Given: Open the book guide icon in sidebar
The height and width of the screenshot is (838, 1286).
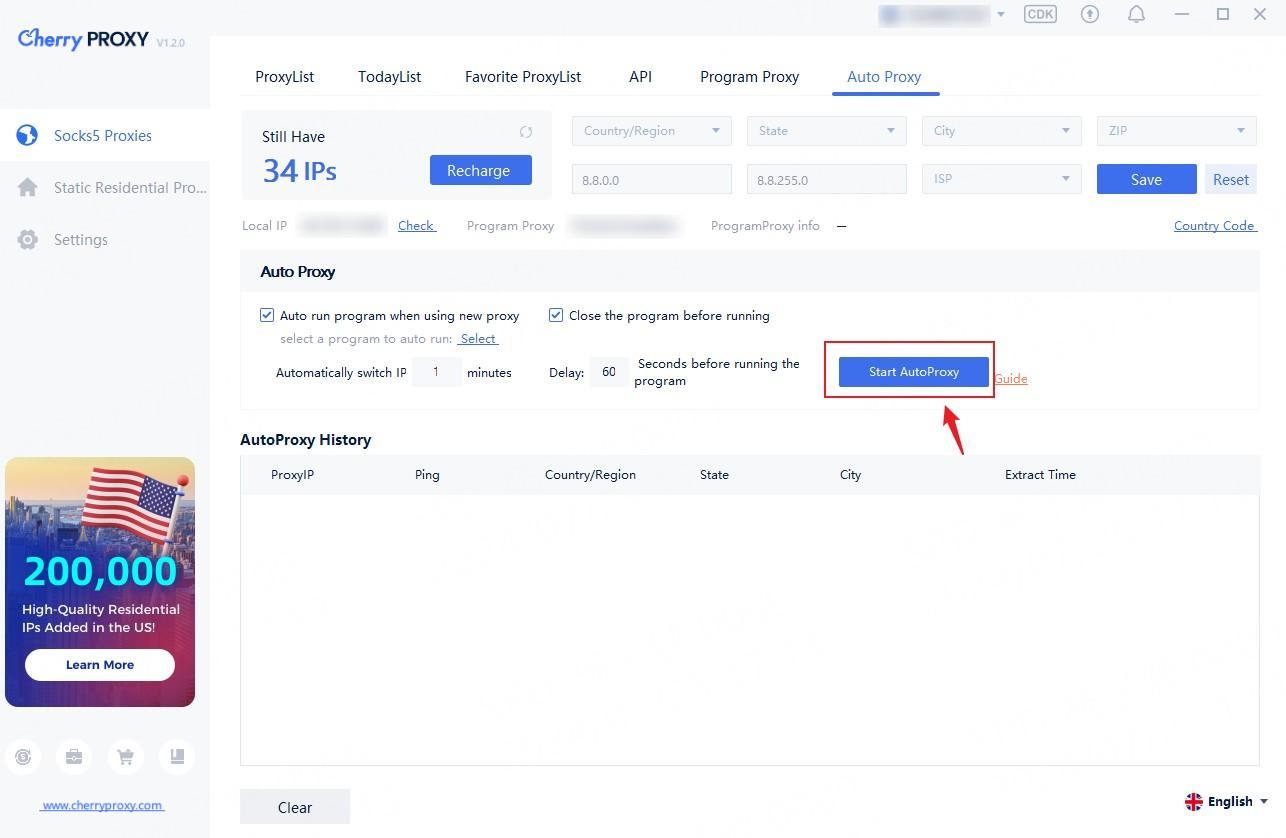Looking at the screenshot, I should coord(177,757).
